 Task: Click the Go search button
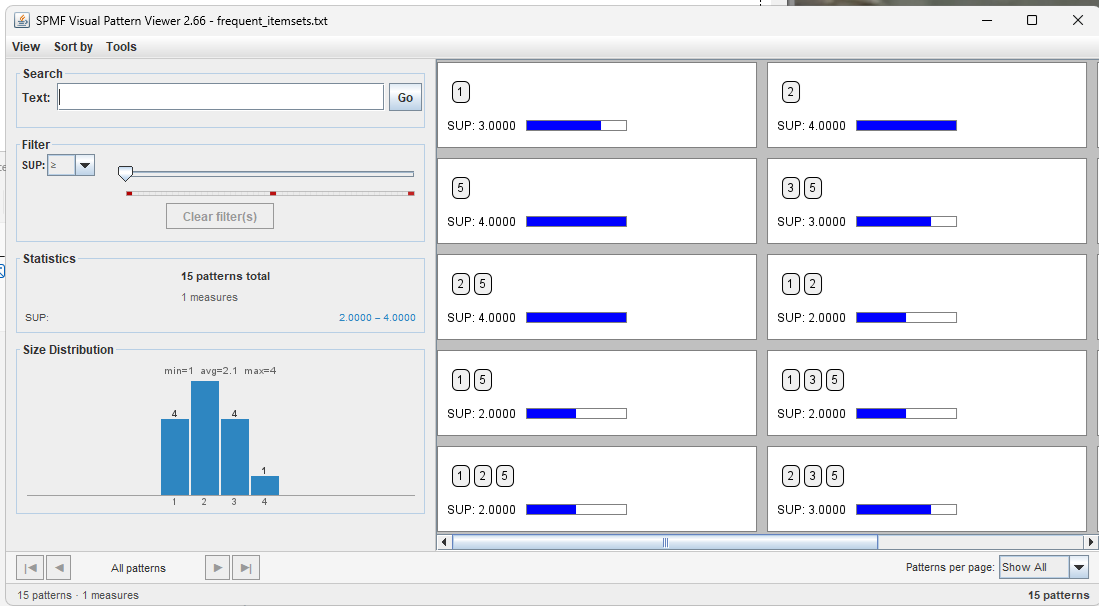click(406, 97)
